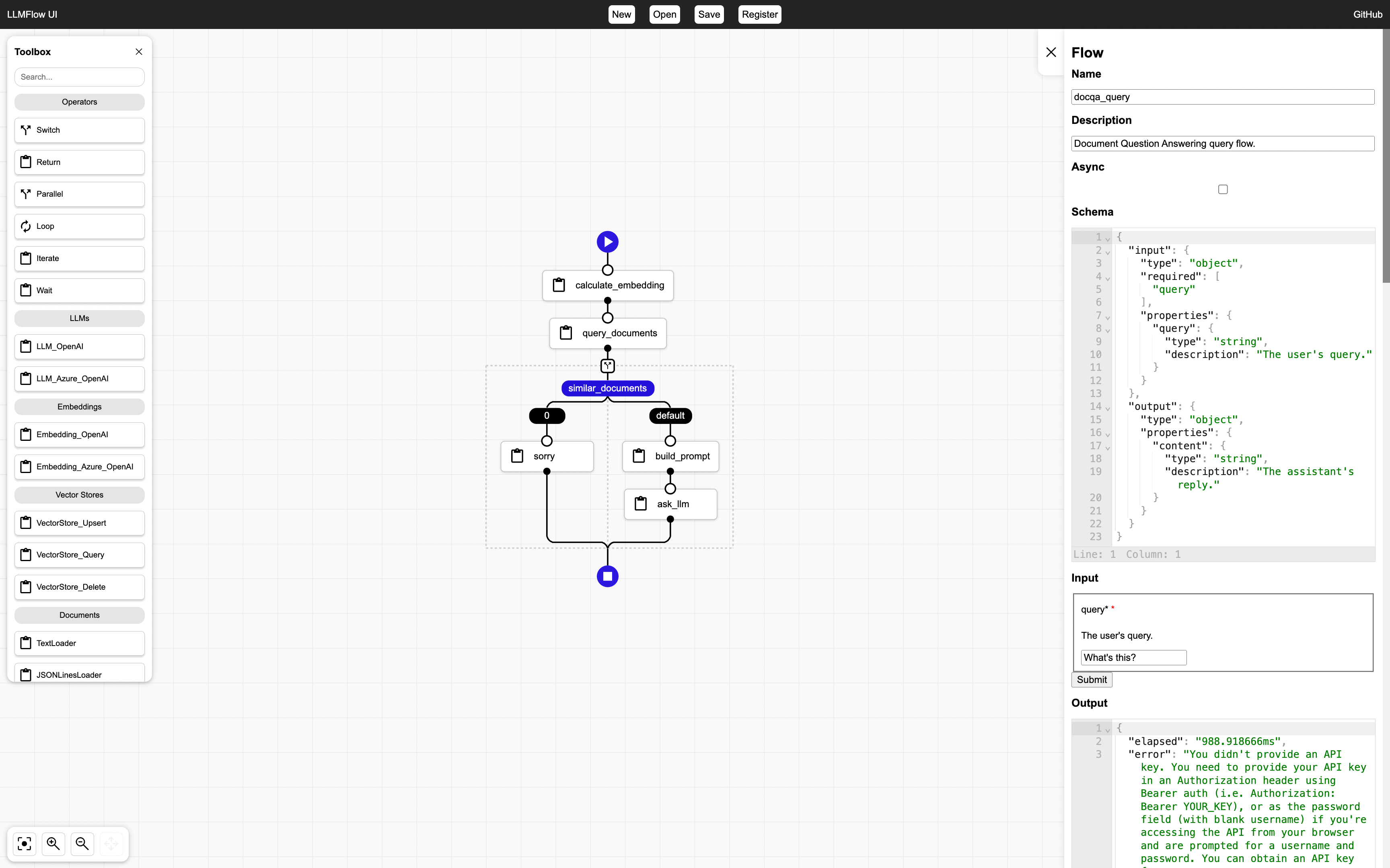Screen dimensions: 1390x868
Task: Click the zoom in magnifier icon
Action: pyautogui.click(x=53, y=843)
